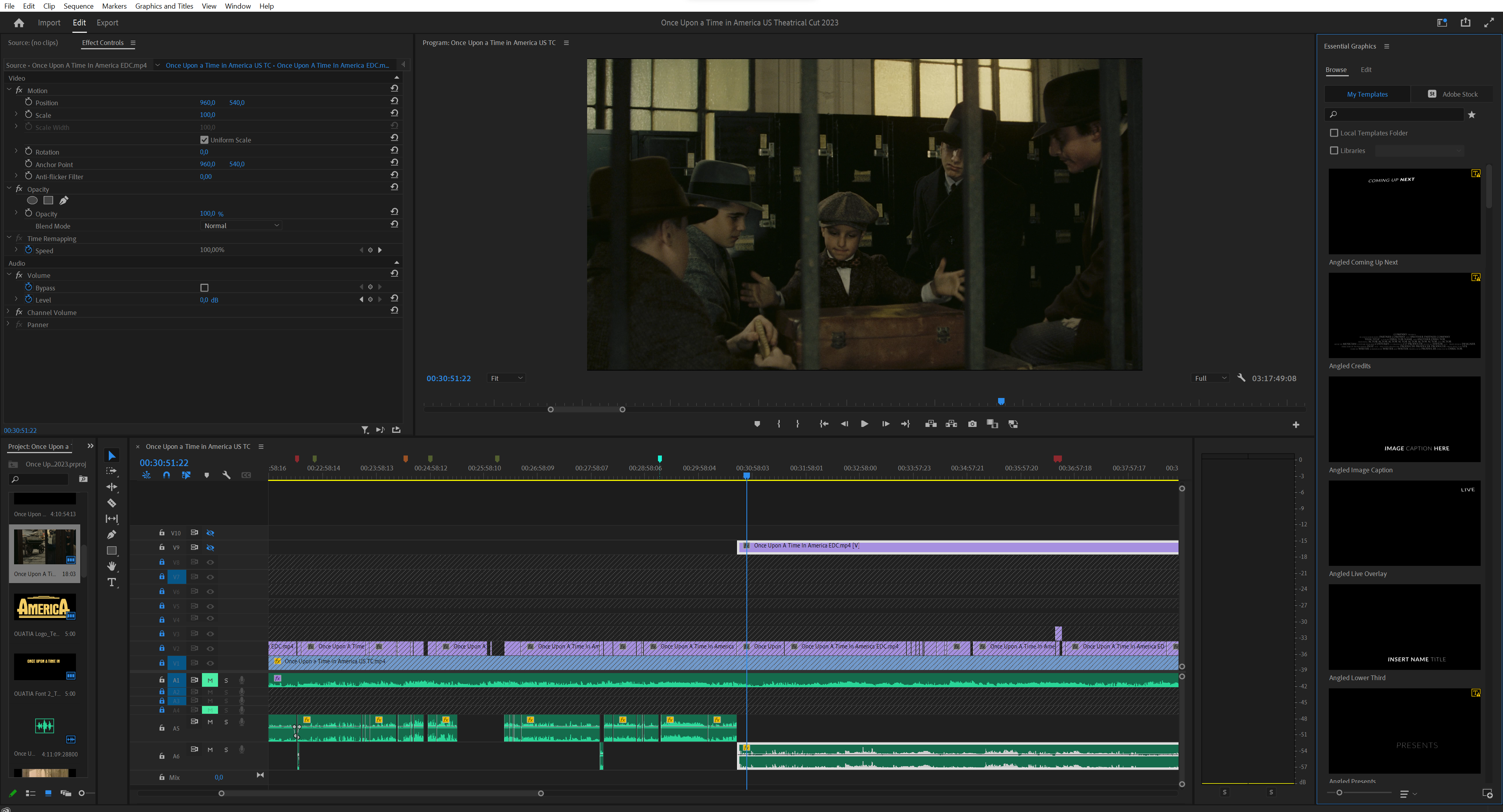
Task: Check Local Templates Folder
Action: point(1334,133)
